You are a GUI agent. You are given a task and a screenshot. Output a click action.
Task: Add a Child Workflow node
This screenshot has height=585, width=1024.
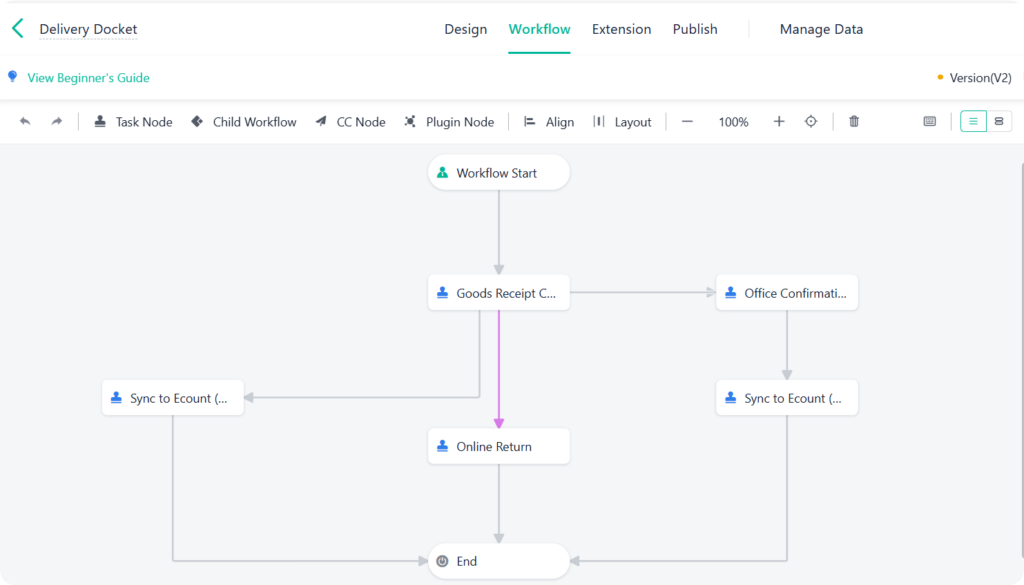pyautogui.click(x=244, y=122)
